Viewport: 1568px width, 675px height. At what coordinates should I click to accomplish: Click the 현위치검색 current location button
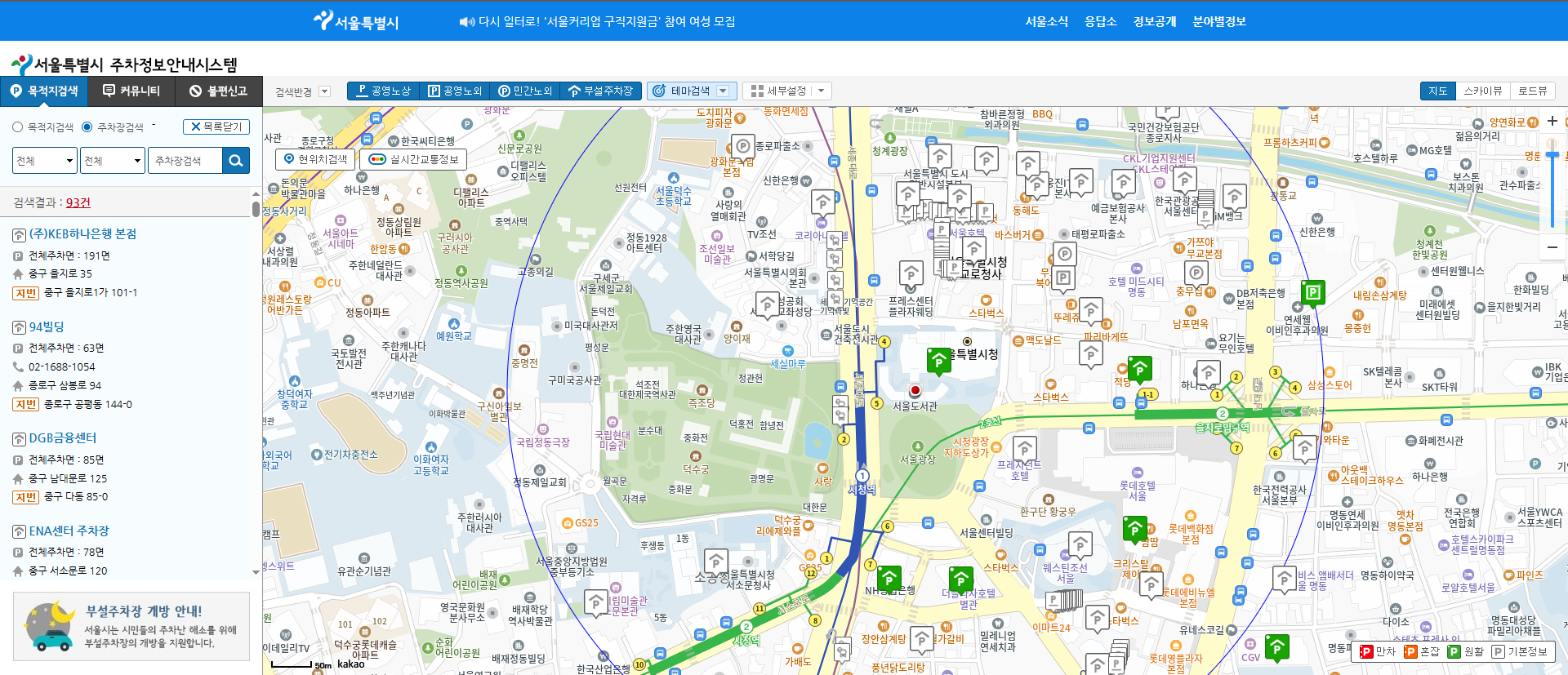click(x=315, y=159)
